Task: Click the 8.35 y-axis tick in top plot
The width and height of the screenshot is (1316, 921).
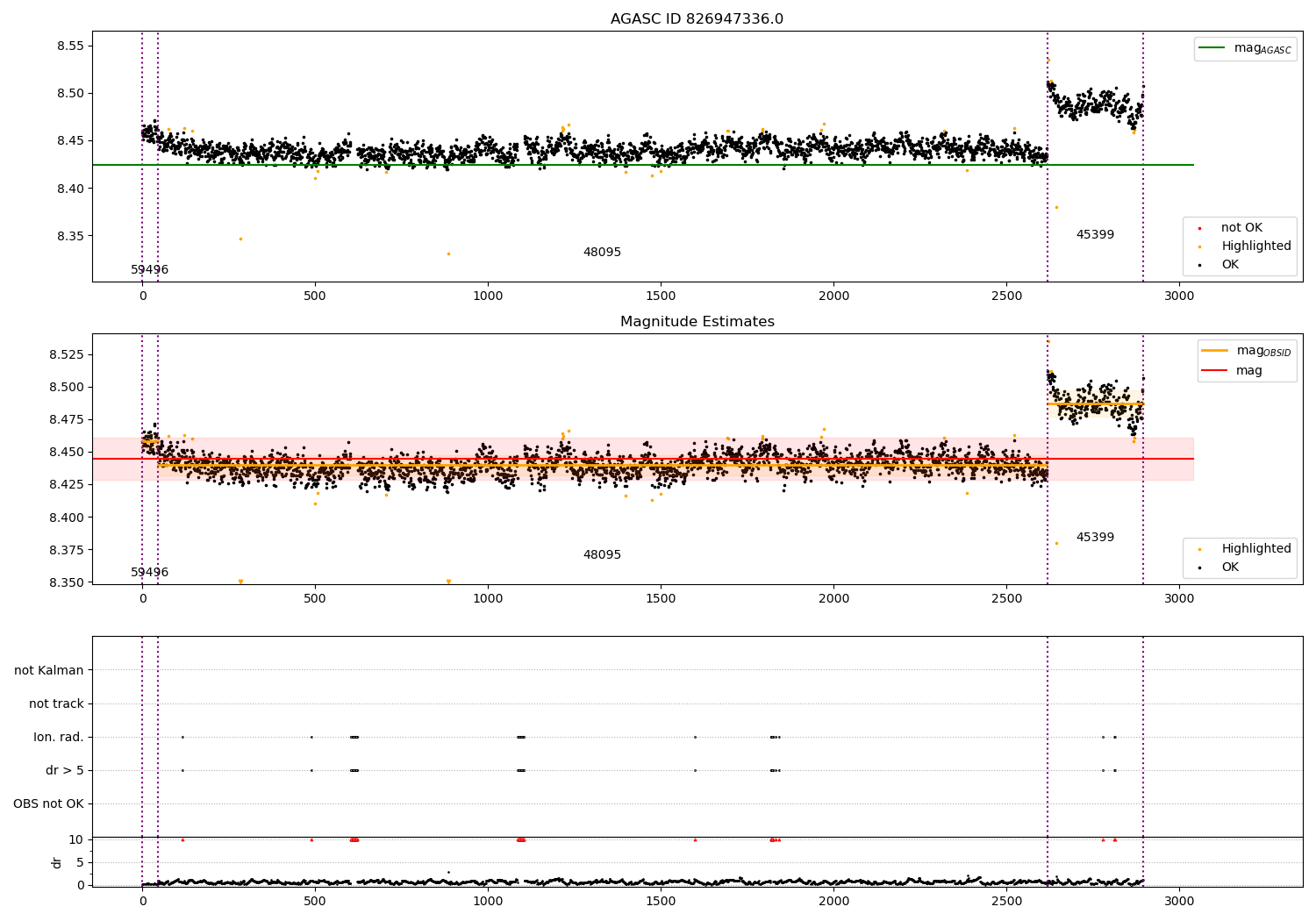Action: coord(70,237)
